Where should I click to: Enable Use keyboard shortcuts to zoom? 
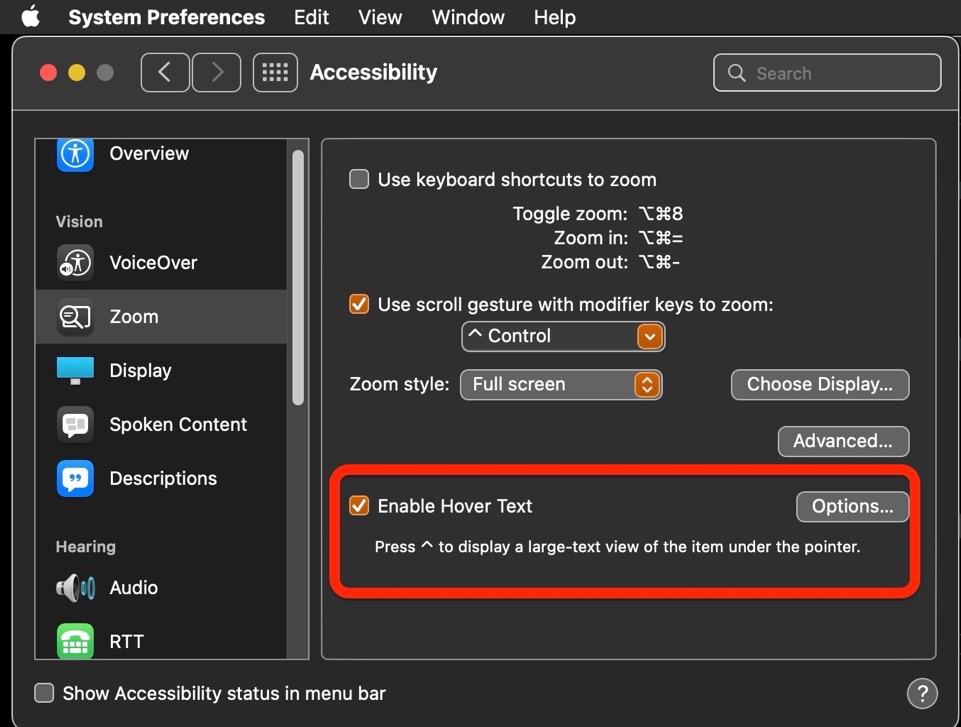359,180
